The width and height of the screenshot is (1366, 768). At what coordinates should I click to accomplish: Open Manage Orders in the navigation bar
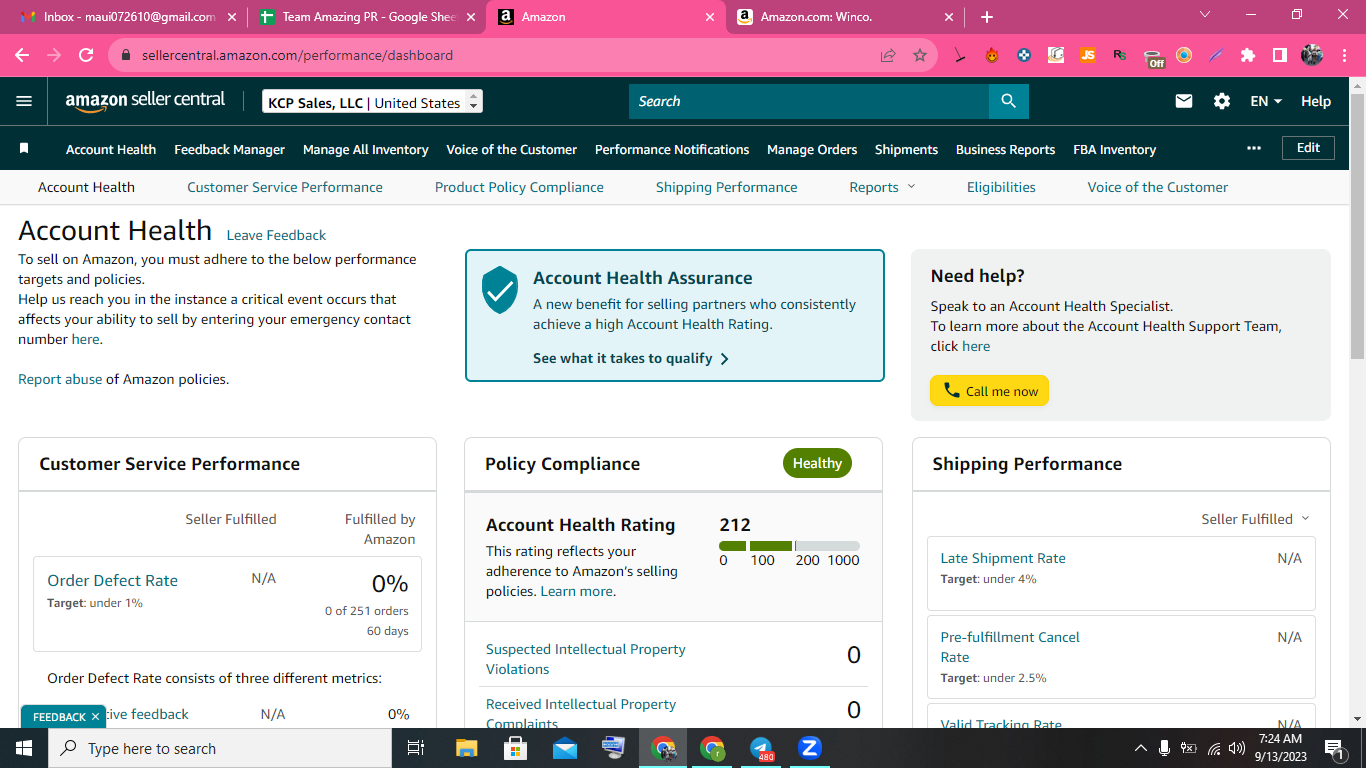[x=812, y=149]
